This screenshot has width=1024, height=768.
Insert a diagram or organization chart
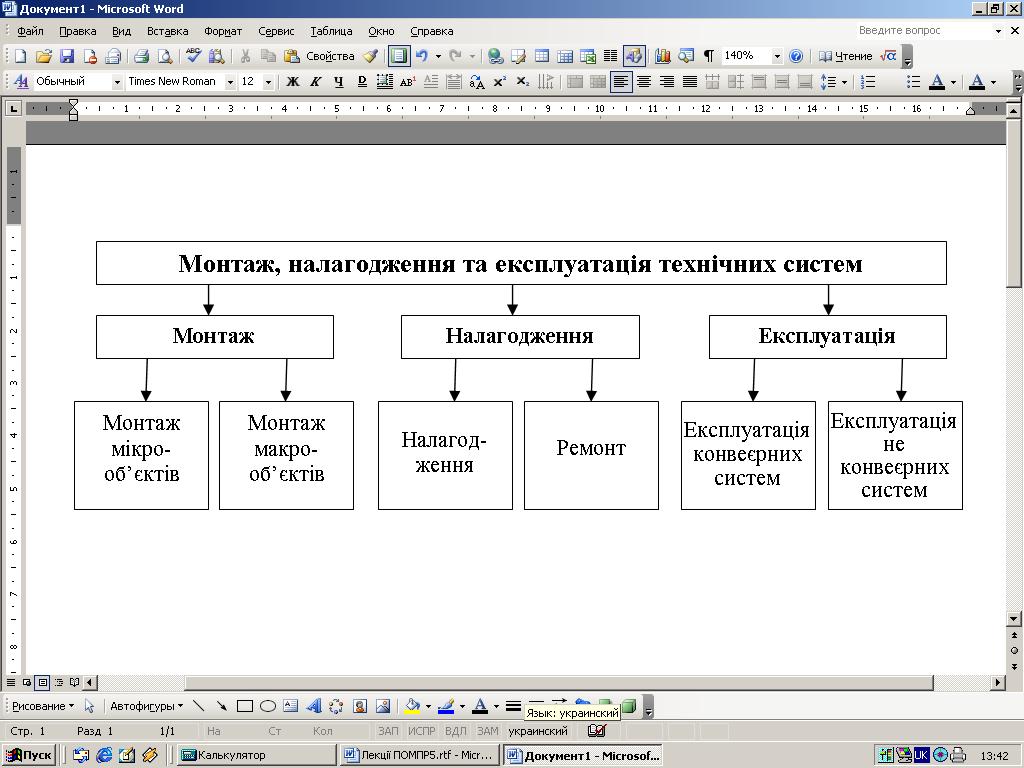click(336, 706)
